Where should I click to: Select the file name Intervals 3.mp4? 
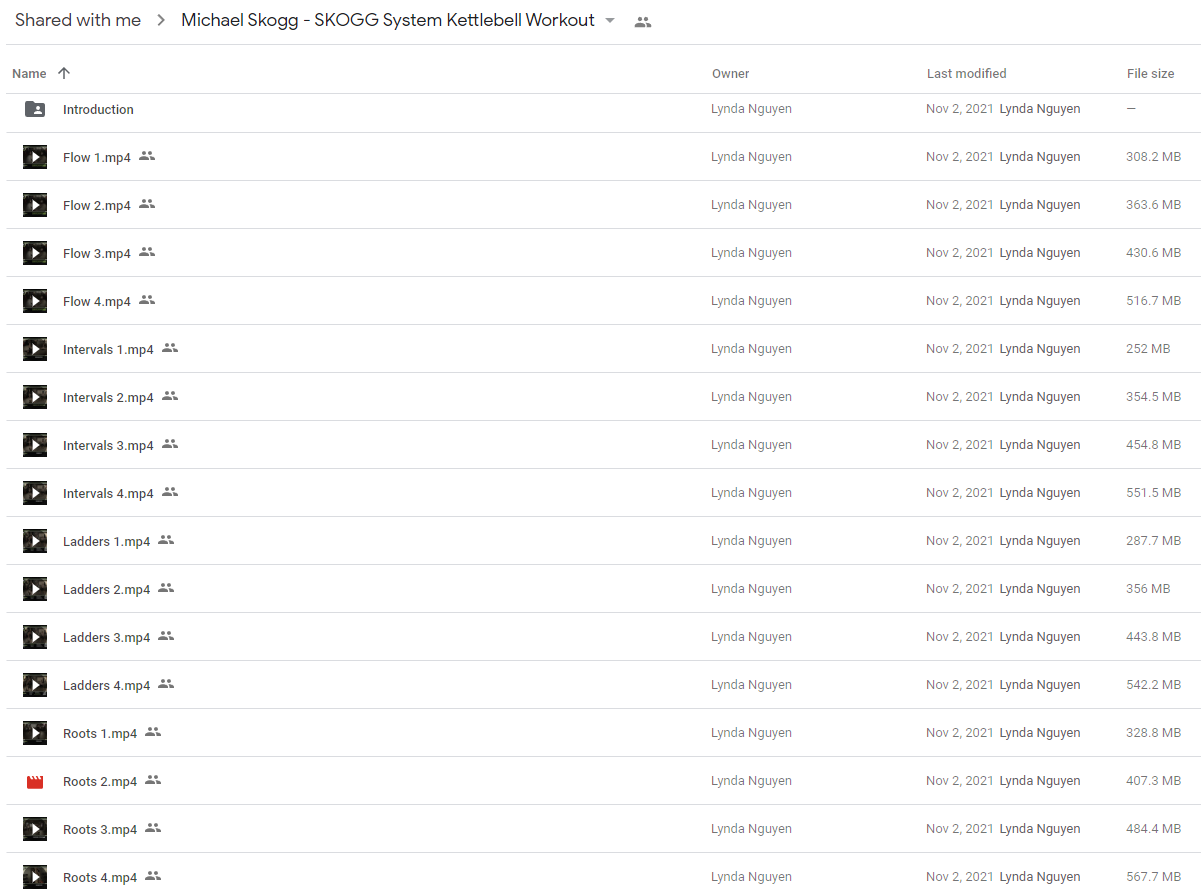coord(108,446)
